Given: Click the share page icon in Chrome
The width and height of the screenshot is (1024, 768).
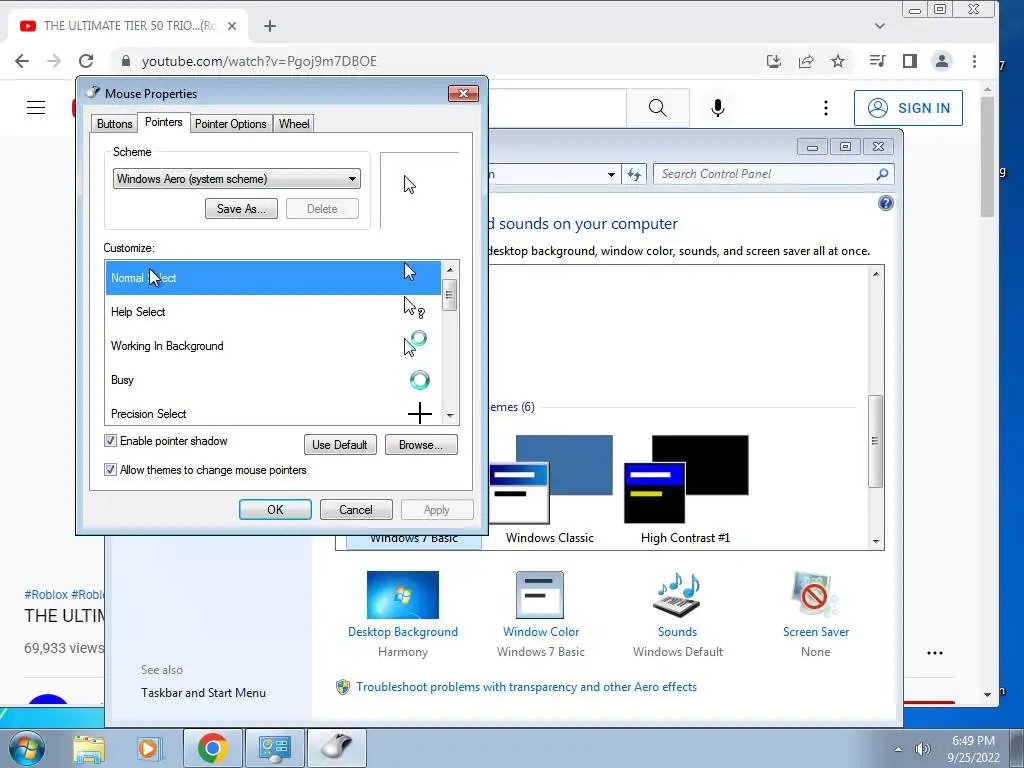Looking at the screenshot, I should (806, 61).
